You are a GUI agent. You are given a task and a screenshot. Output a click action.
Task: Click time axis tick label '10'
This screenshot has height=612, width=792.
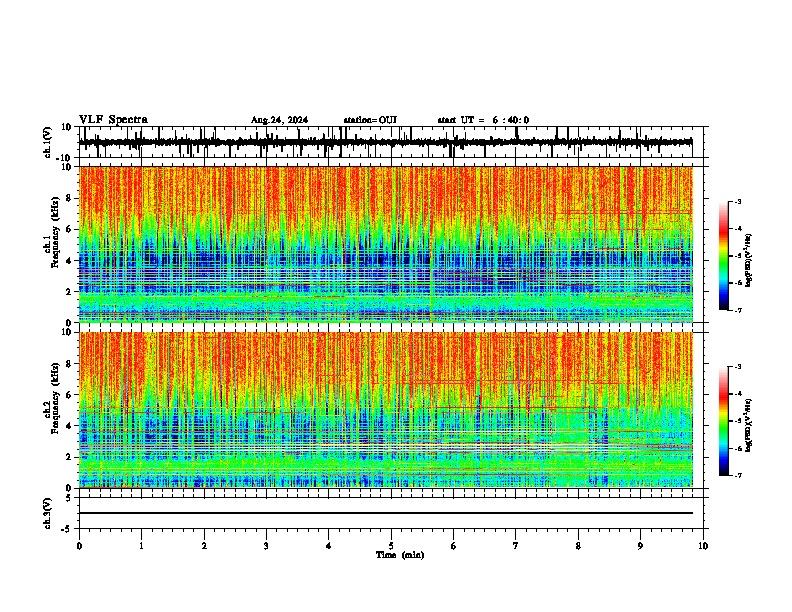[703, 546]
